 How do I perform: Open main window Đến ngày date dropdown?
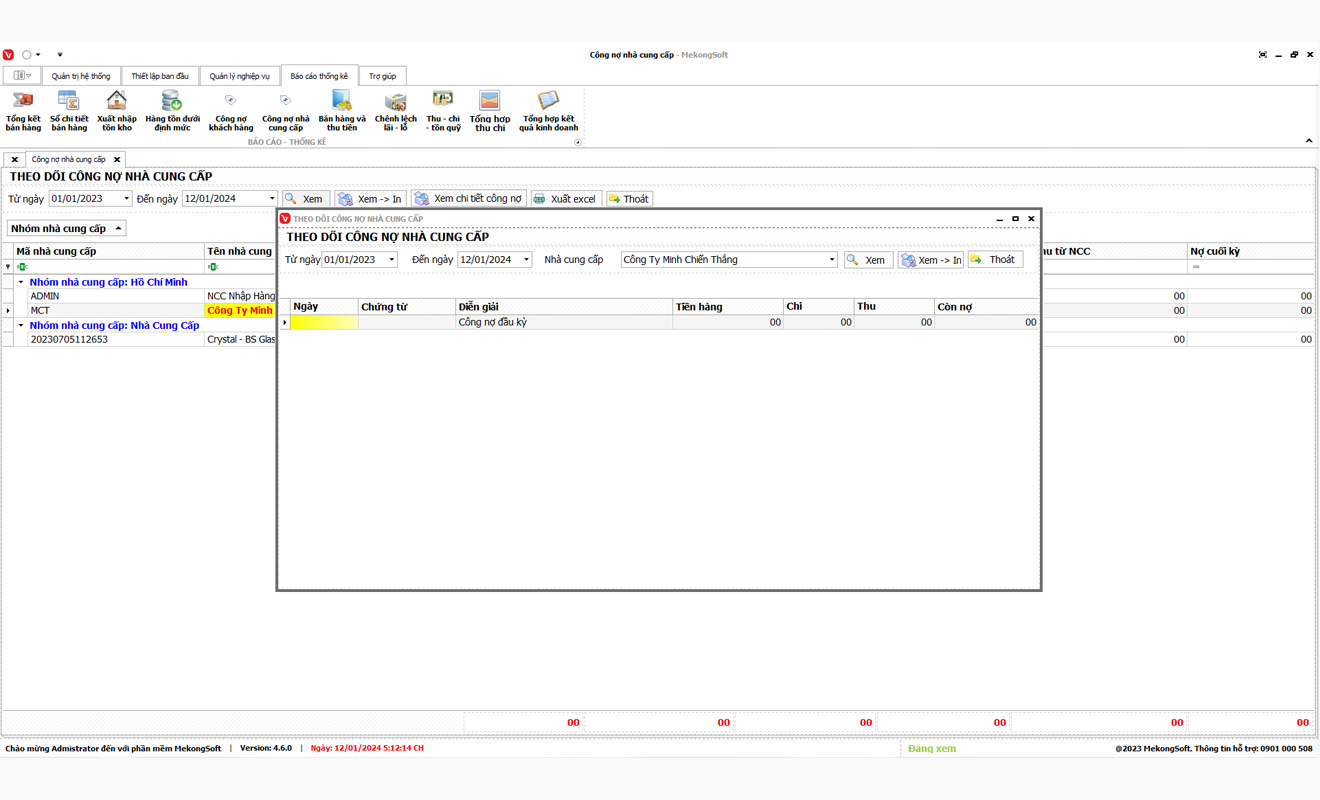(271, 199)
